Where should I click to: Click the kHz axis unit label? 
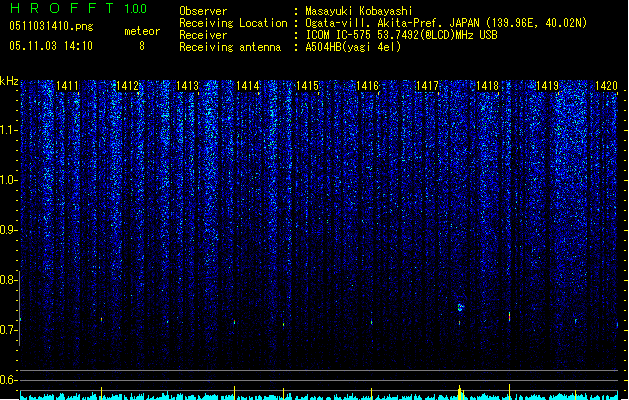point(9,81)
